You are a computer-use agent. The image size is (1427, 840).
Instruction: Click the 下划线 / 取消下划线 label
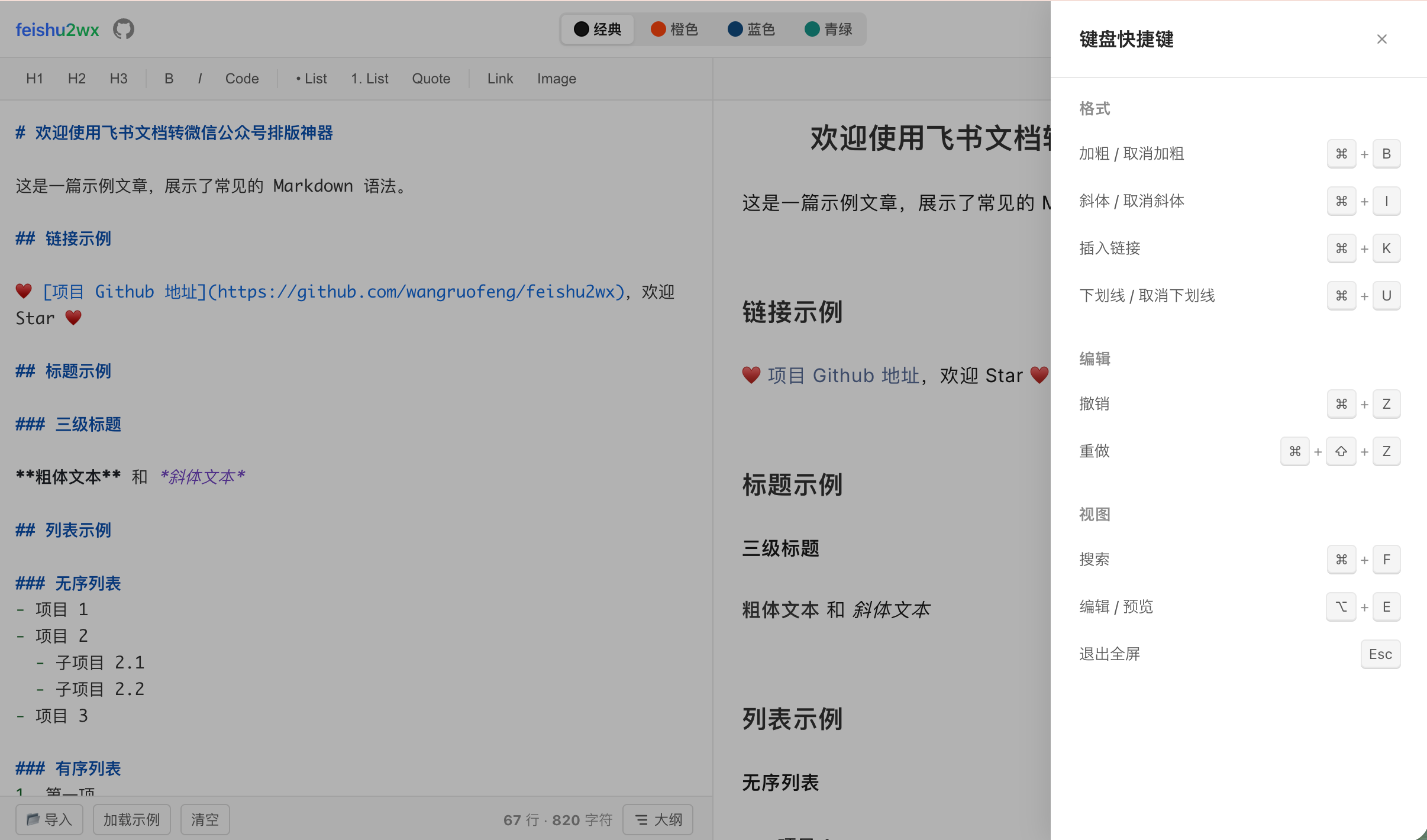1147,296
